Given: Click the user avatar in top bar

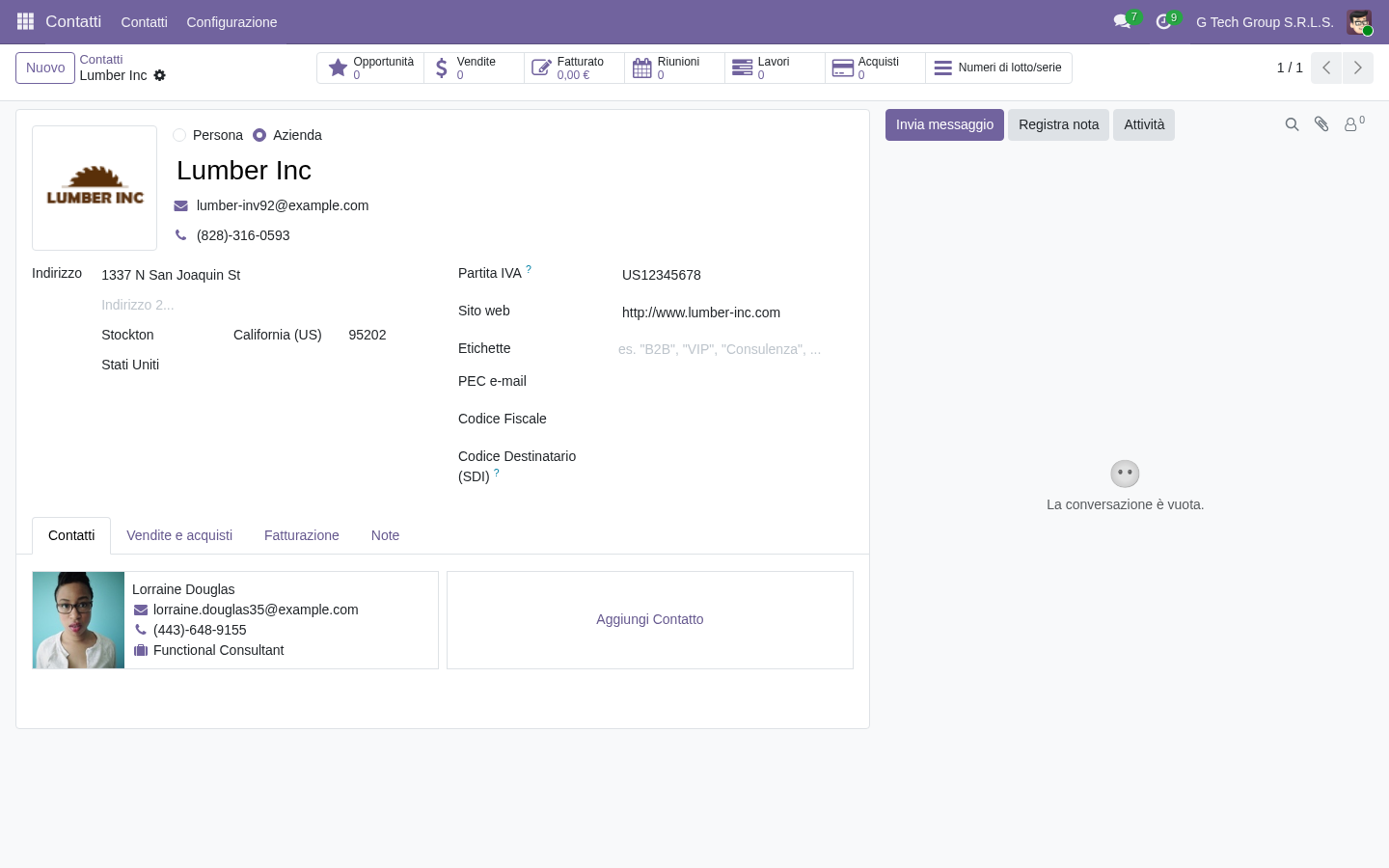Looking at the screenshot, I should click(1359, 21).
